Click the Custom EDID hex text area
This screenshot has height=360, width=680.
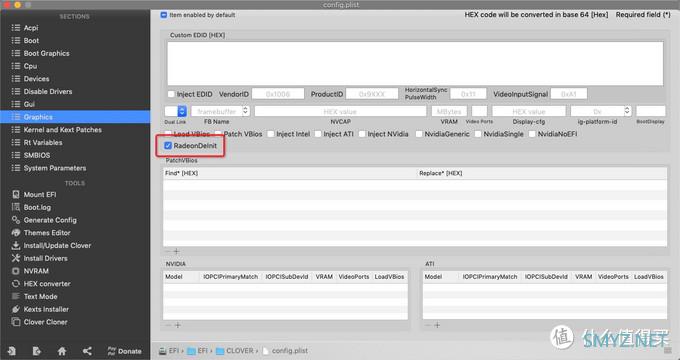point(415,64)
